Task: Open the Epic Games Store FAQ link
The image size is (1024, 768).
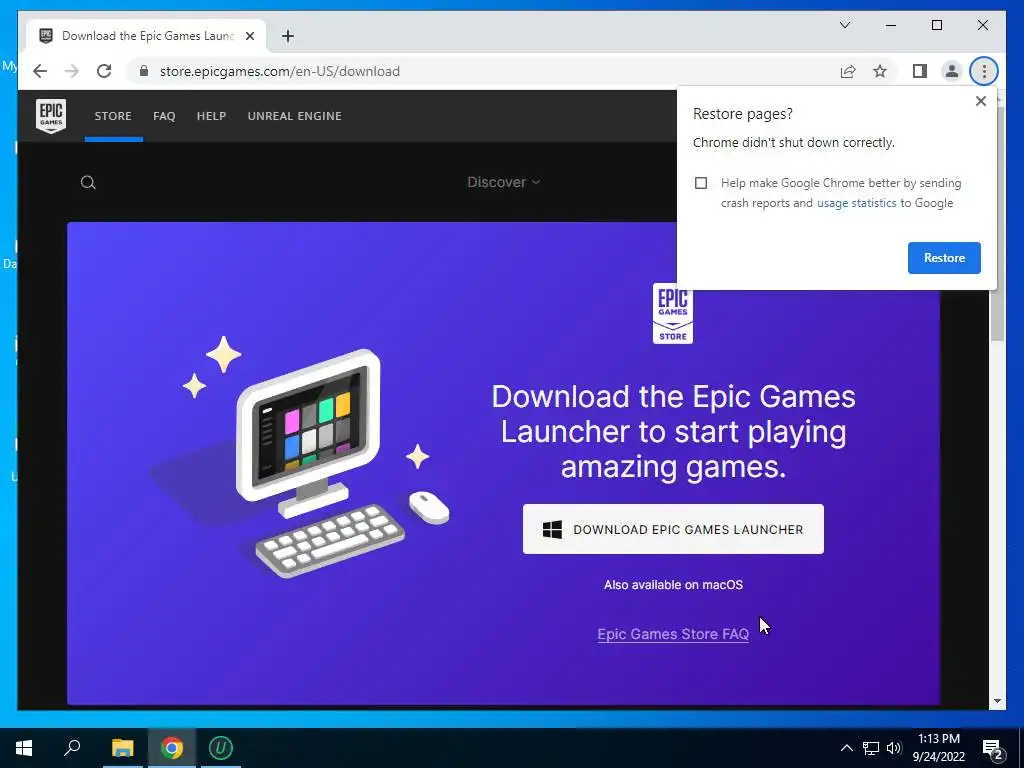Action: point(673,634)
